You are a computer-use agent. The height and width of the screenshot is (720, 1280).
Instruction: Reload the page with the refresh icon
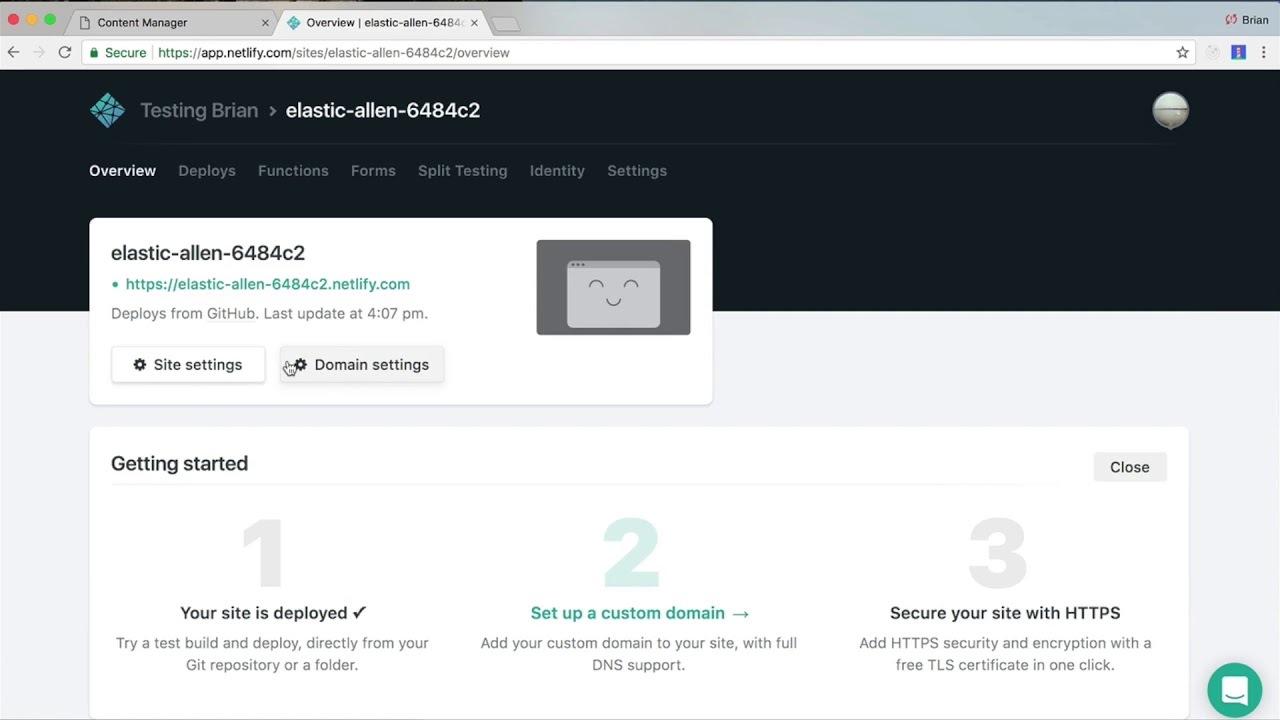[65, 52]
